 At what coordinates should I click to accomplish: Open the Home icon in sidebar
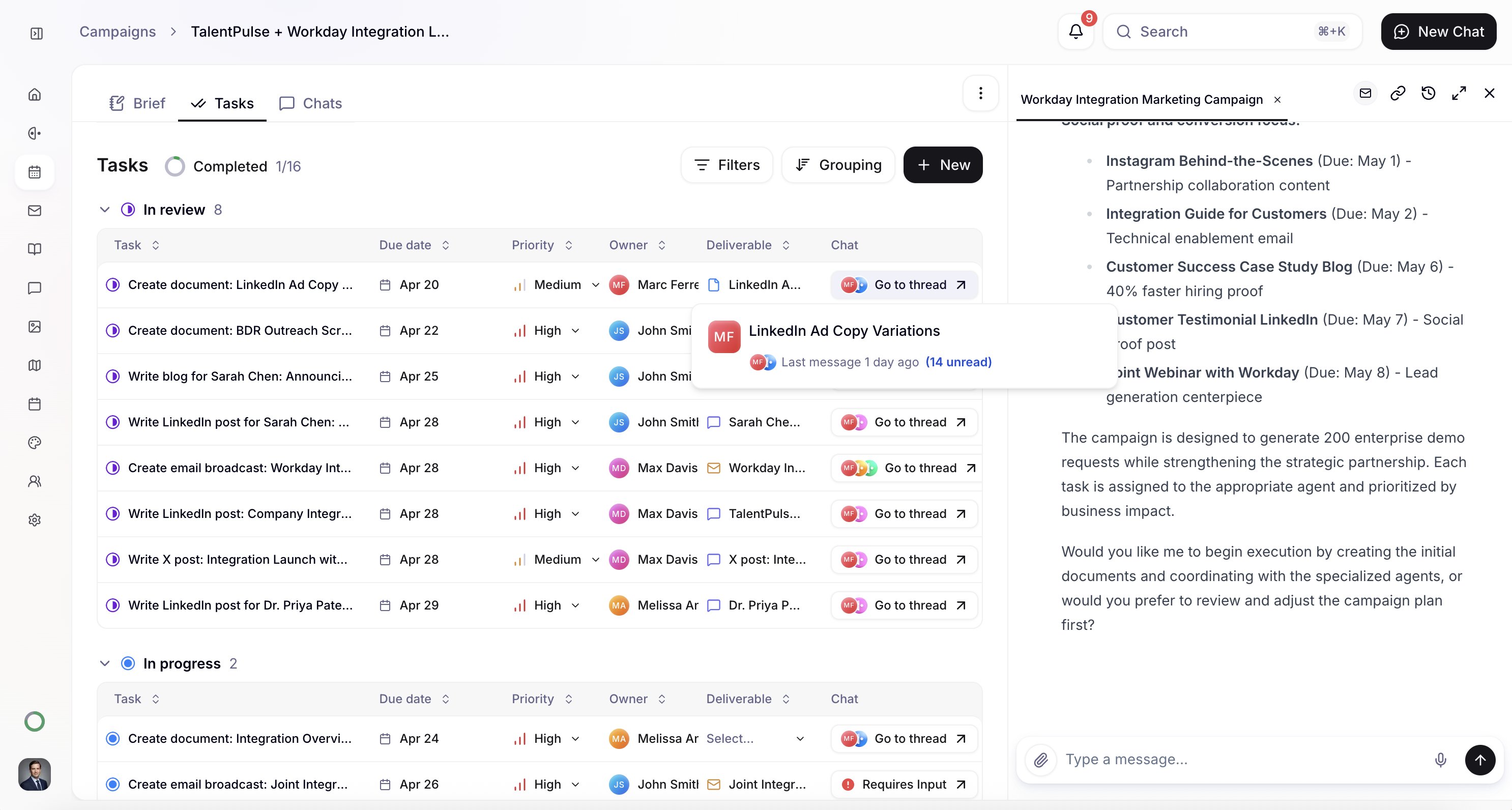35,95
